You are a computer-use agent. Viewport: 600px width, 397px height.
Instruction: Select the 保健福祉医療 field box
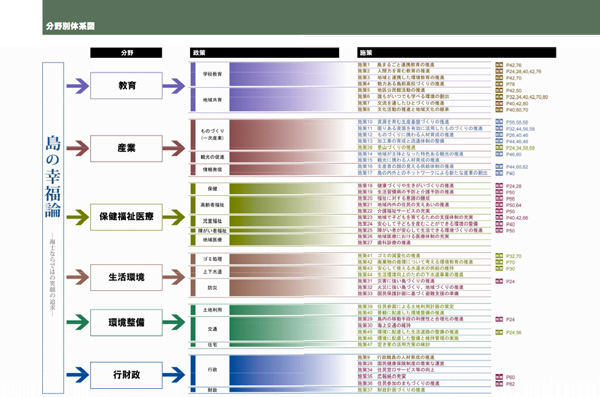point(126,217)
